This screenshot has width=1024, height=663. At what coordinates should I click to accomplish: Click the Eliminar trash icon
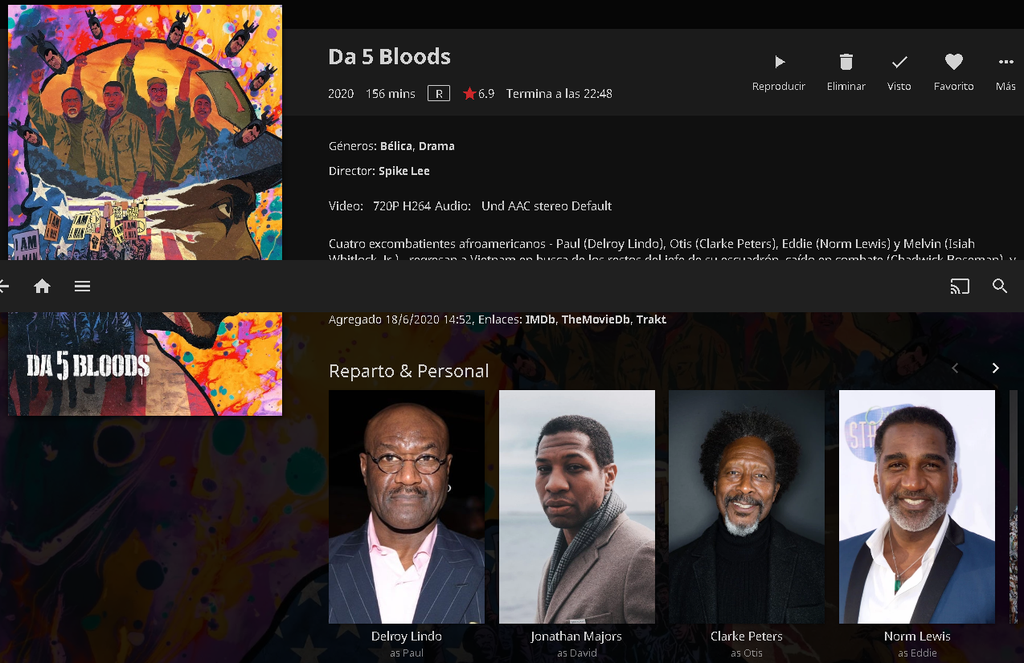[x=846, y=62]
